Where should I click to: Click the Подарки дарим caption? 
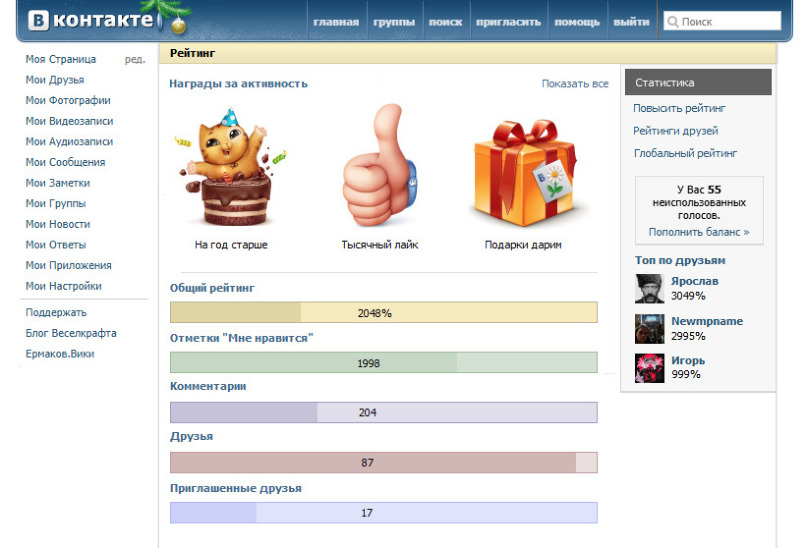(523, 245)
